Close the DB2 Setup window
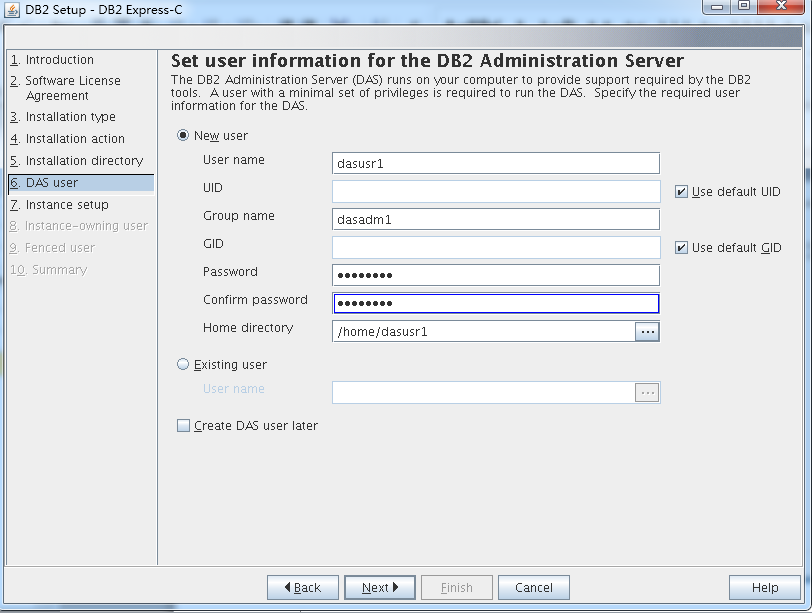812x613 pixels. (781, 6)
